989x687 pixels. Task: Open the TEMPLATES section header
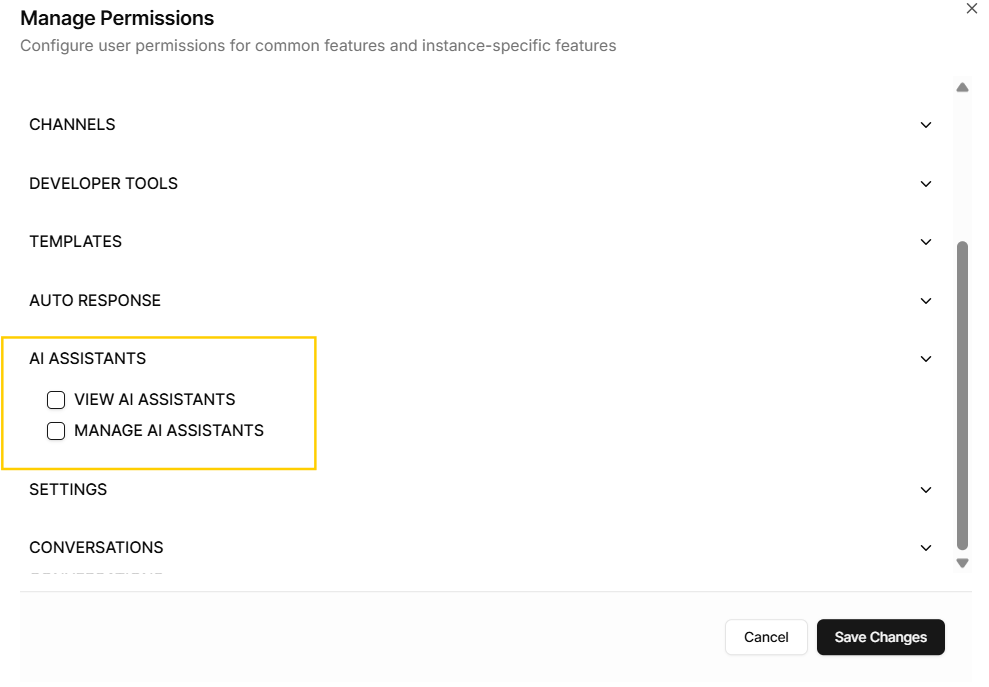click(75, 242)
